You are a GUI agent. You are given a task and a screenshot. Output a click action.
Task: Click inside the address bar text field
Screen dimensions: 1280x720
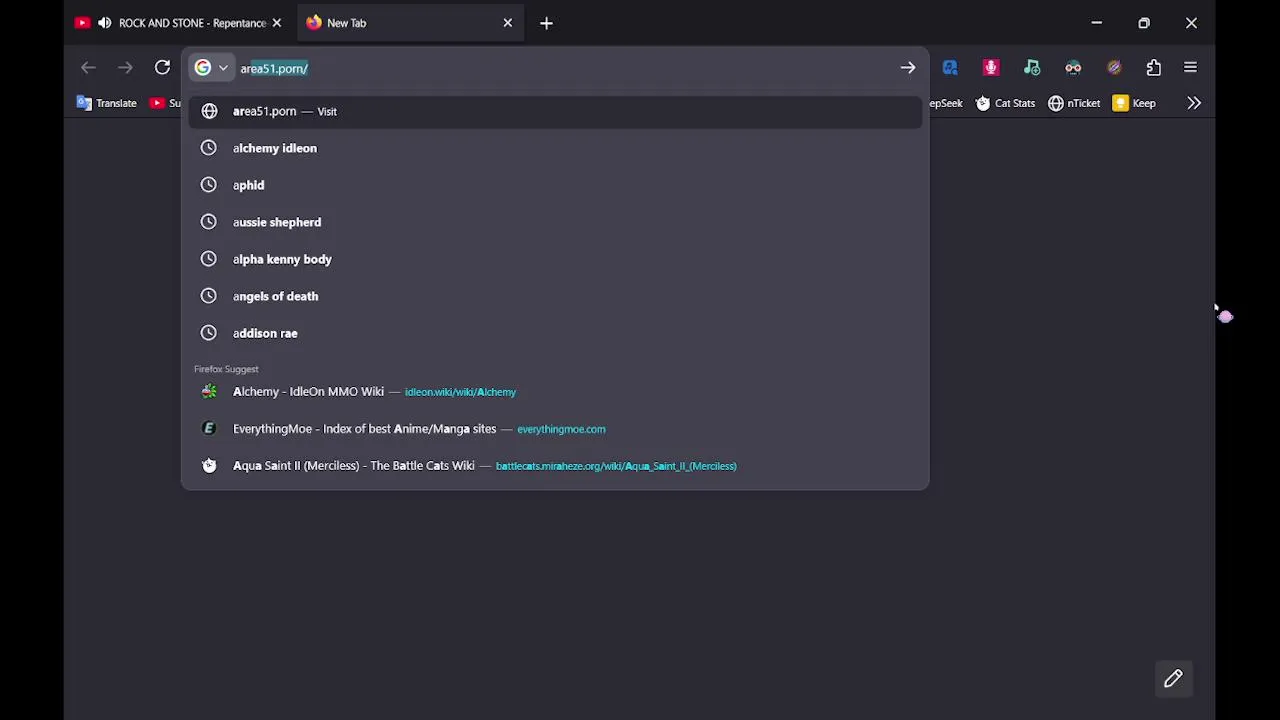(x=565, y=68)
